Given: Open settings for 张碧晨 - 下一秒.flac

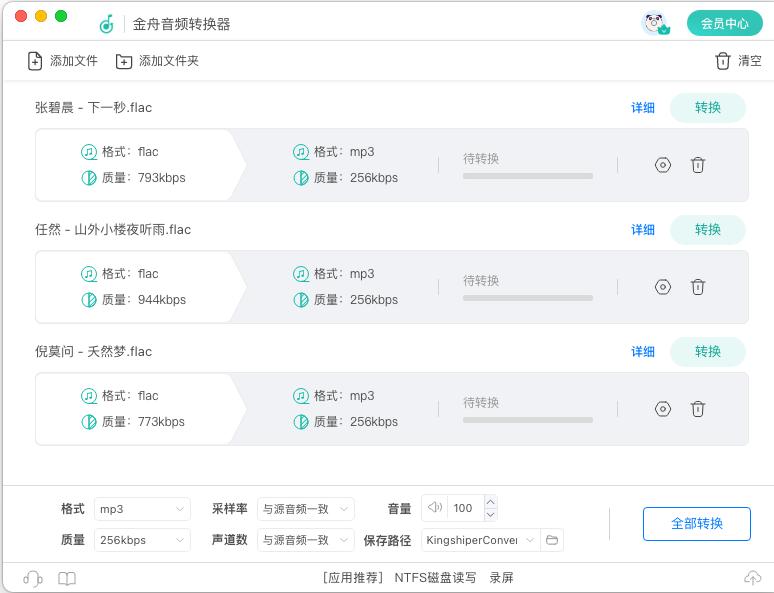Looking at the screenshot, I should (662, 165).
